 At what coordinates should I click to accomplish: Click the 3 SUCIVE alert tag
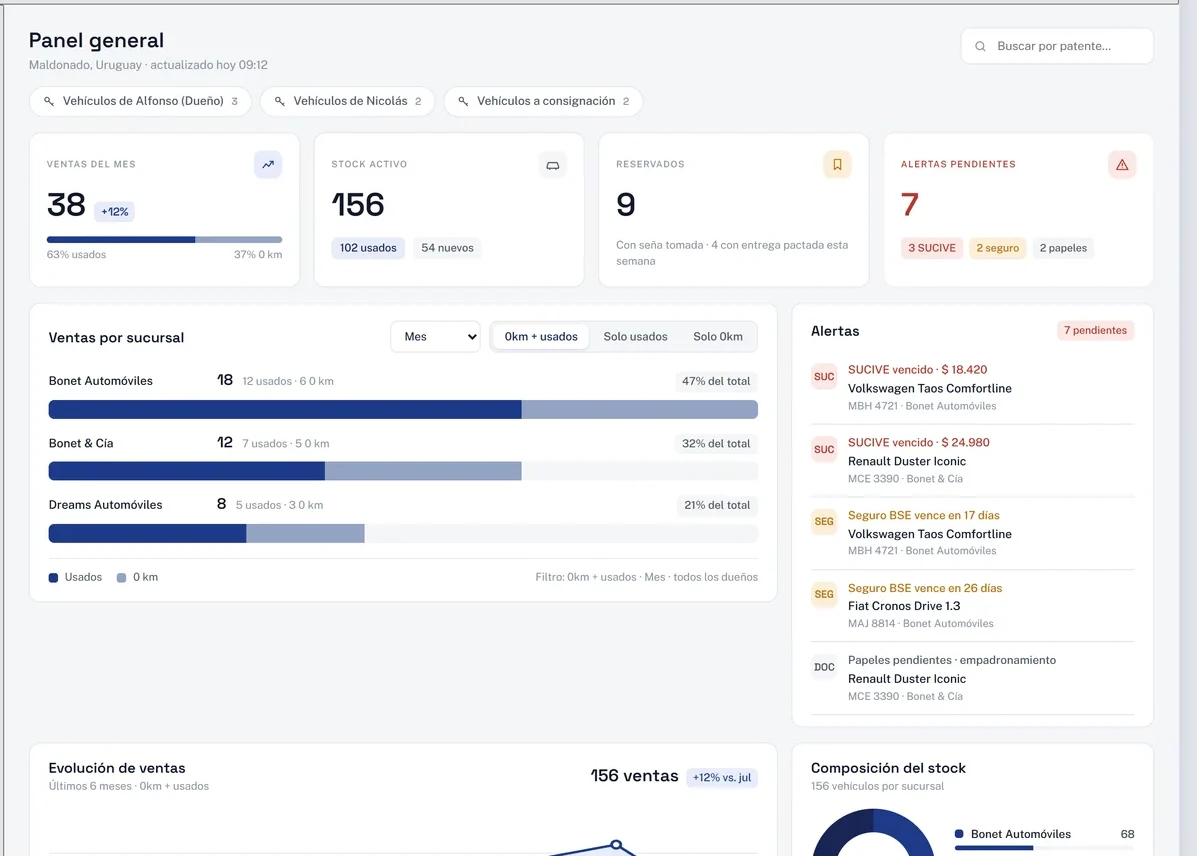click(x=931, y=248)
